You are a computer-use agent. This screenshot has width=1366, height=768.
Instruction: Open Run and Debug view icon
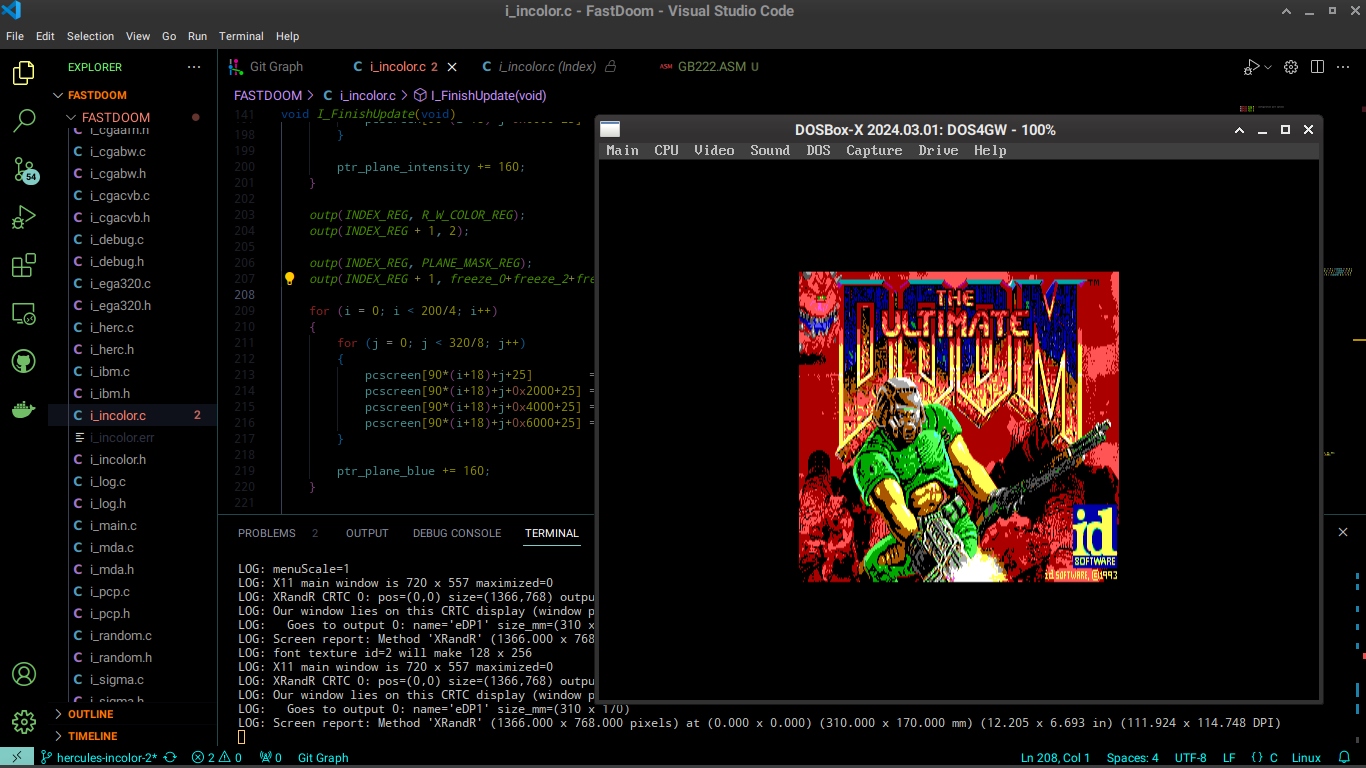[x=24, y=217]
